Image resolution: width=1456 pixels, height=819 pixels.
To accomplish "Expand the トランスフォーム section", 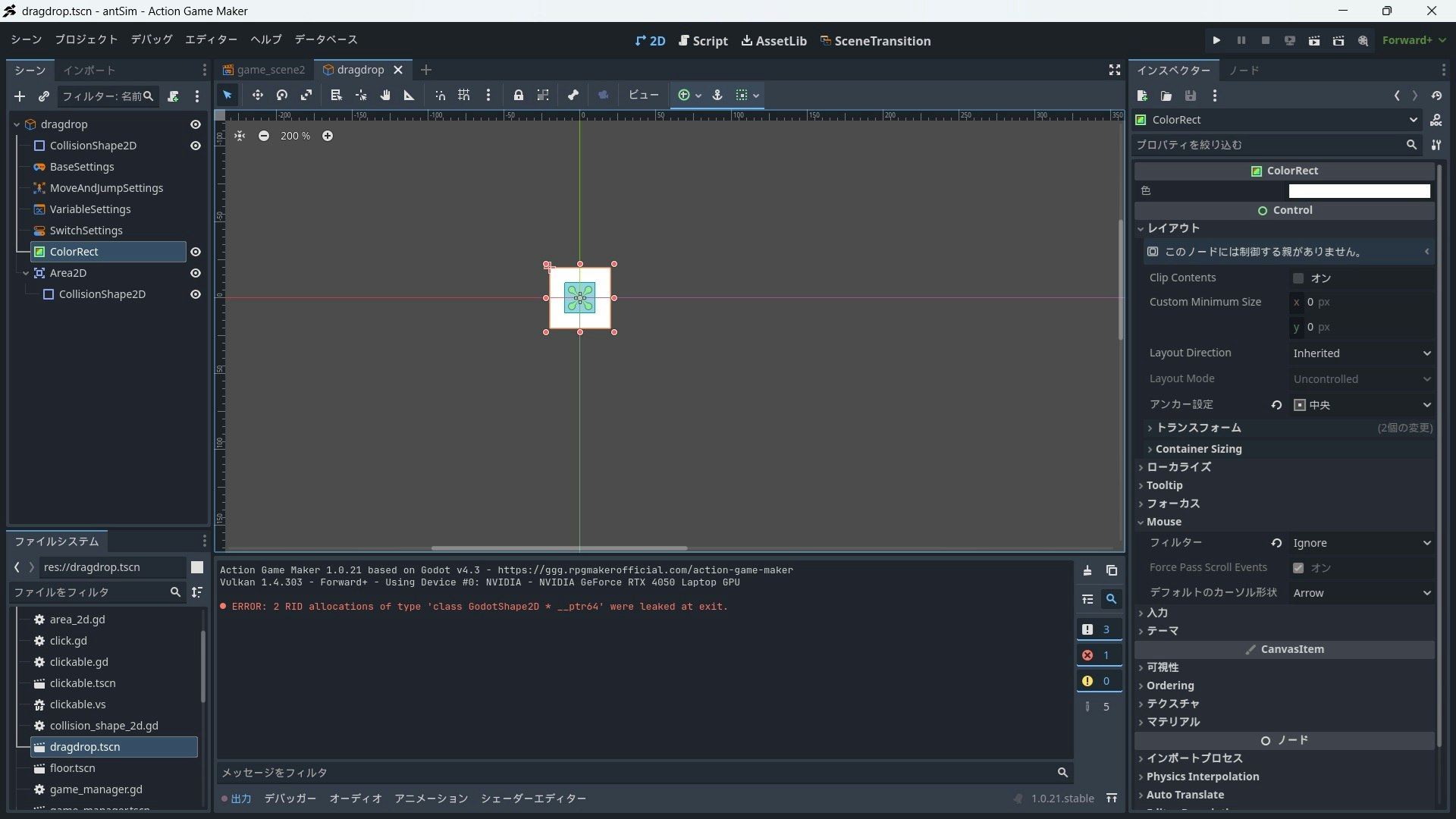I will click(1198, 428).
